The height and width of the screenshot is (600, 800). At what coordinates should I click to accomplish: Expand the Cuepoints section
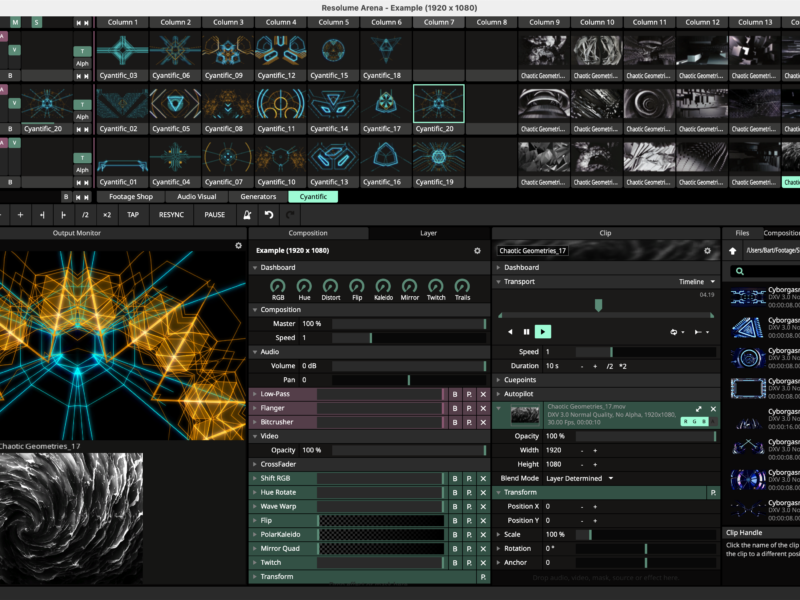pyautogui.click(x=520, y=380)
